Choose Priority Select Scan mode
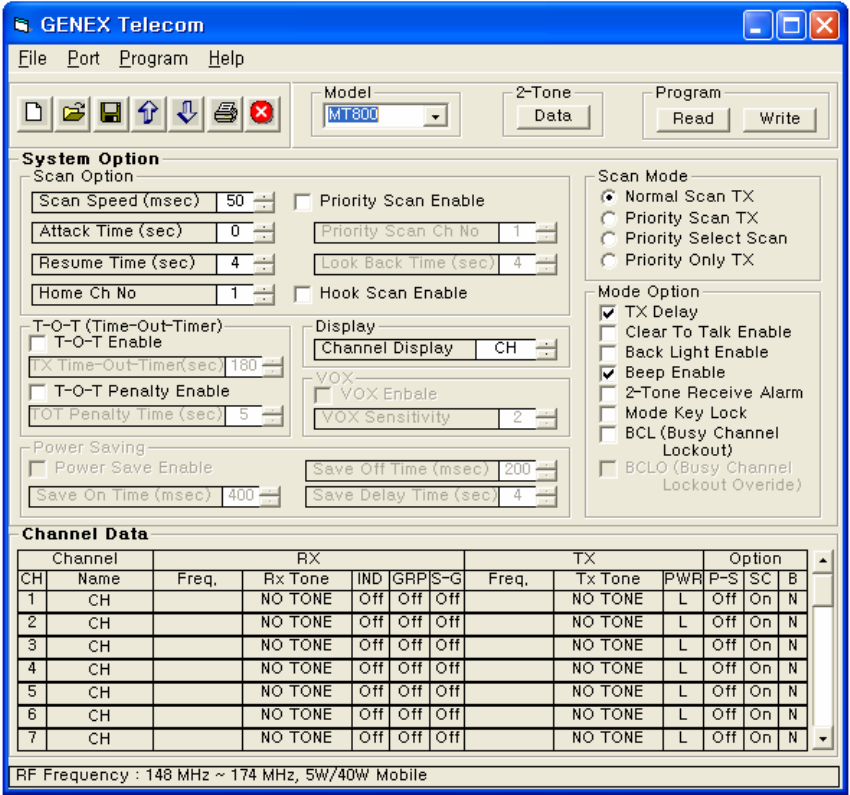 pyautogui.click(x=609, y=239)
